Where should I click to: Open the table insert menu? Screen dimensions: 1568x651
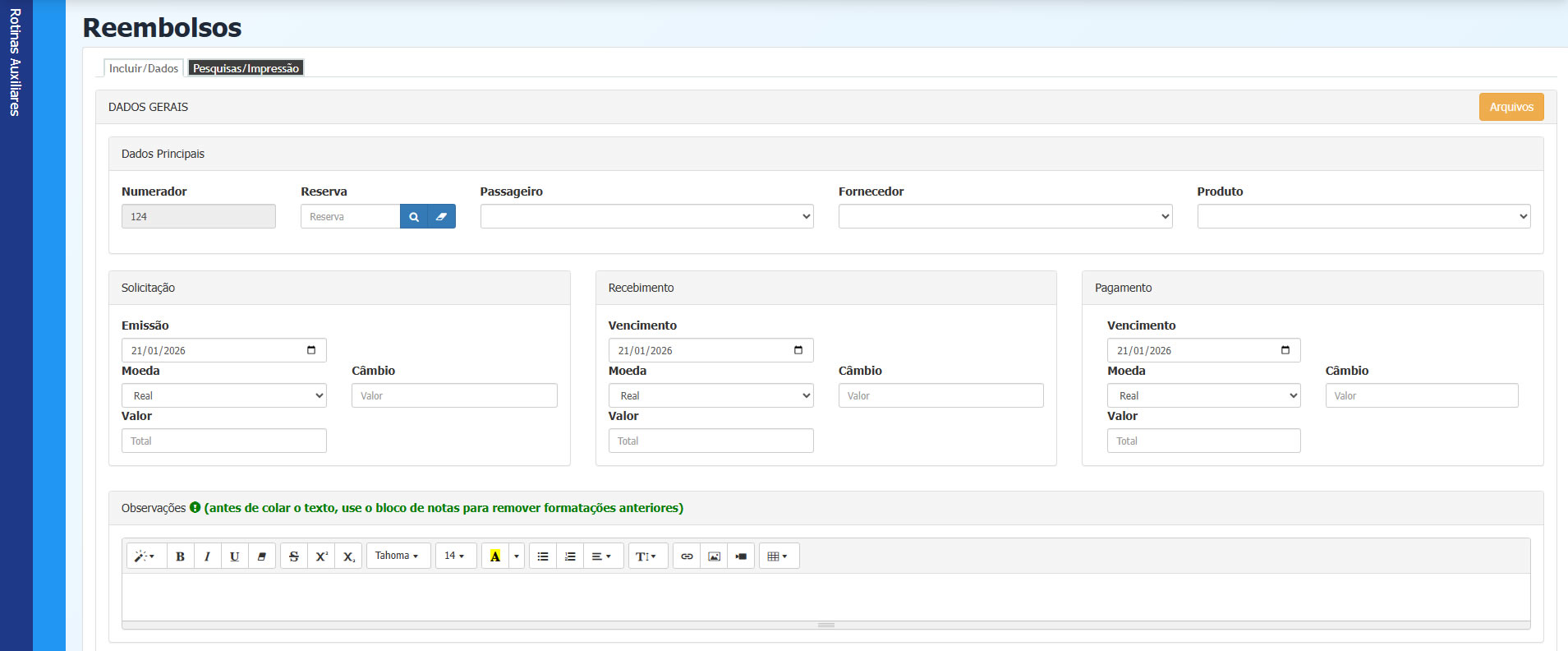[x=779, y=556]
